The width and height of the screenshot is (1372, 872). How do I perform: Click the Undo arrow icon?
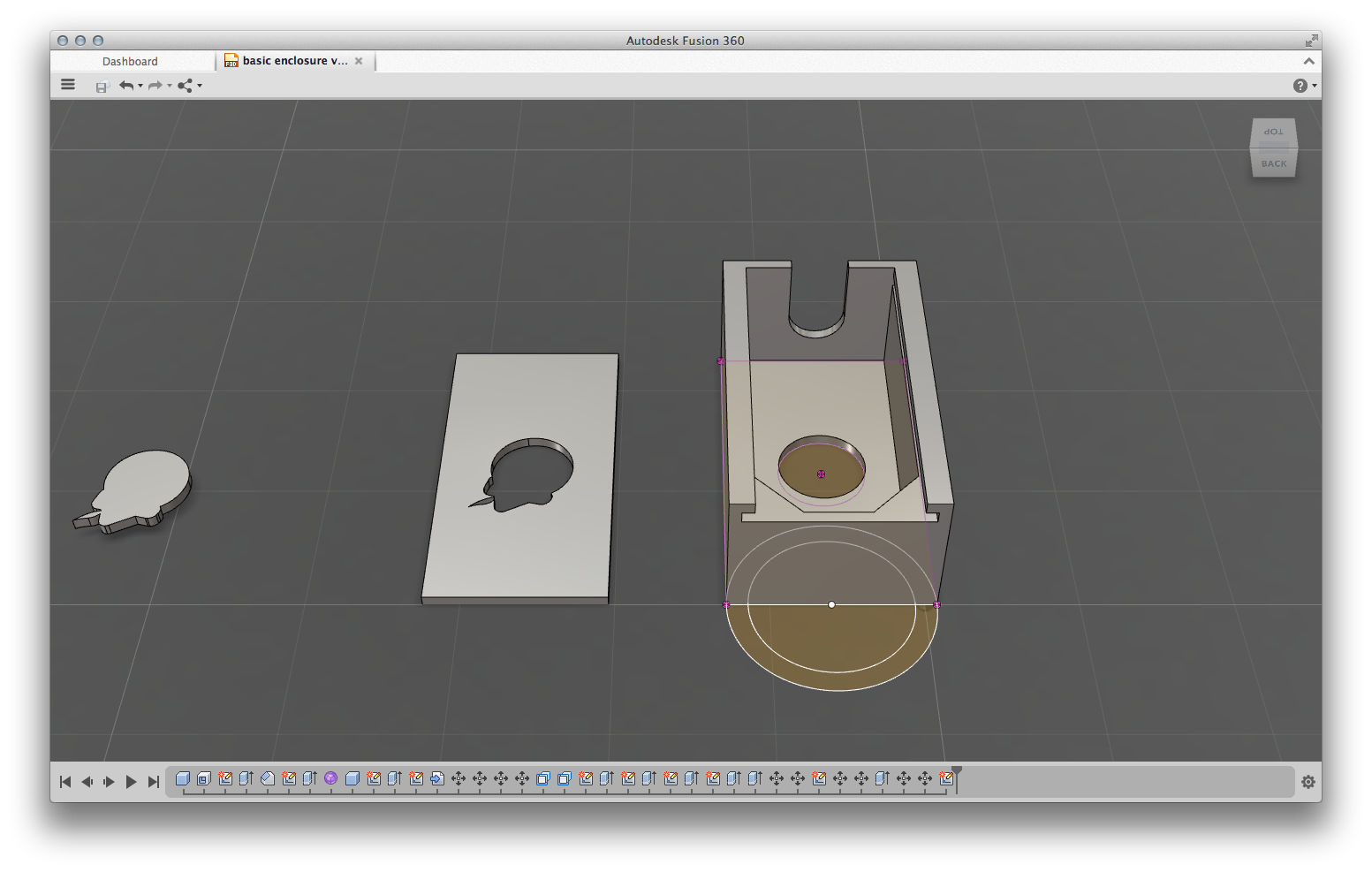pyautogui.click(x=126, y=86)
